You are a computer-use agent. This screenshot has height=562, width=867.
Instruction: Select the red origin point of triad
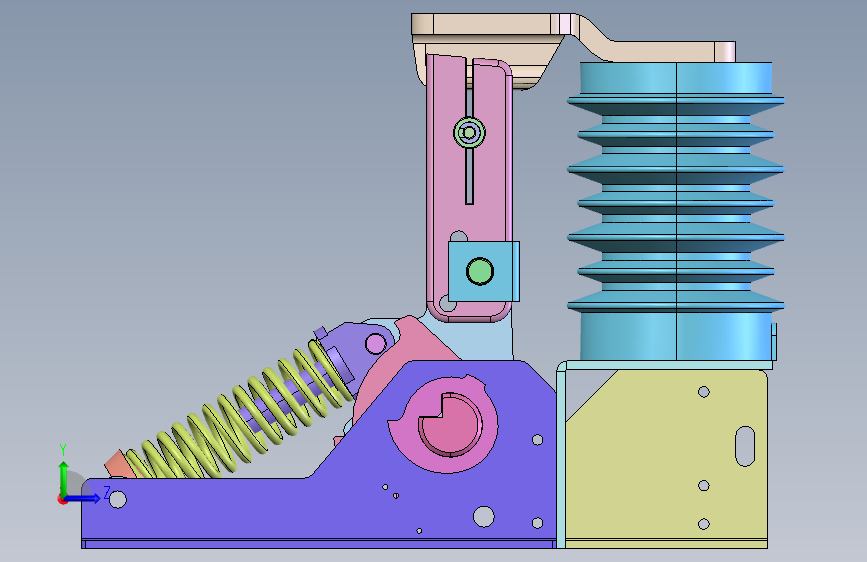(62, 499)
